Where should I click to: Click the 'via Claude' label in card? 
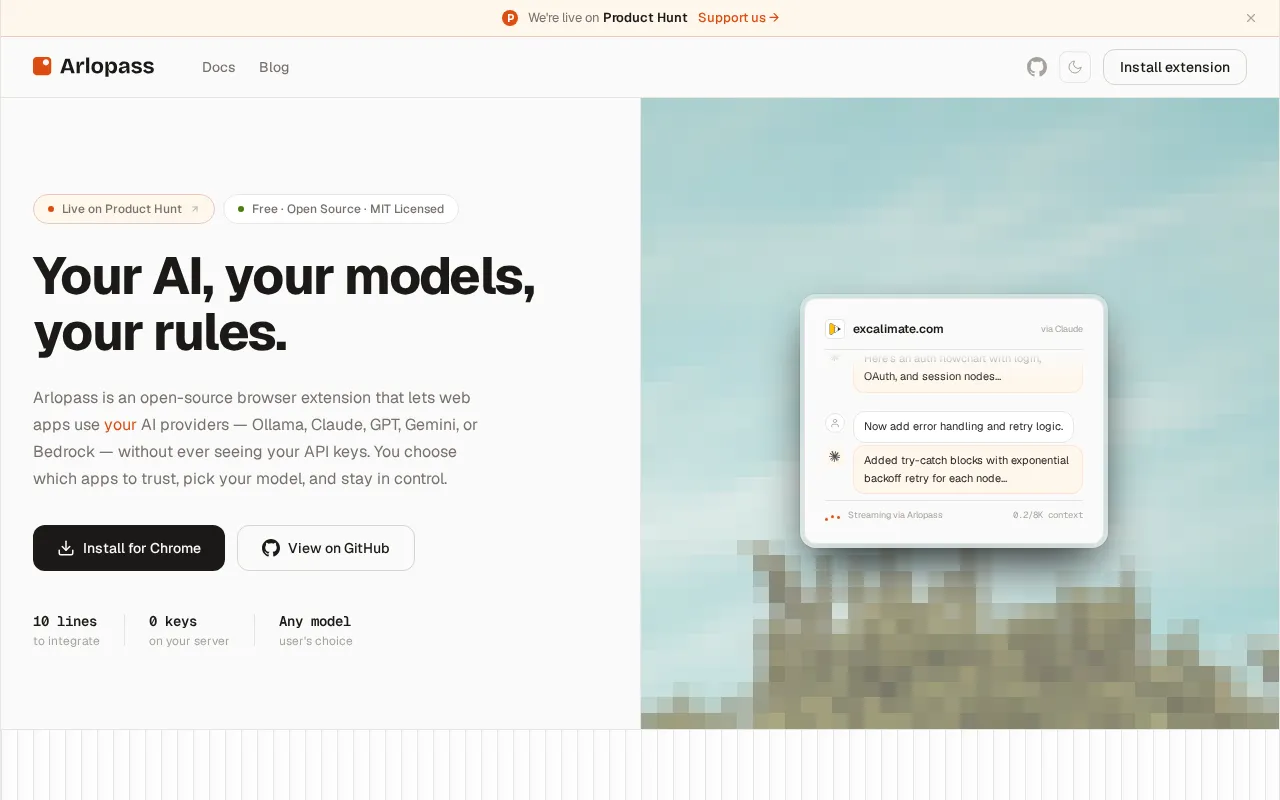[1062, 329]
